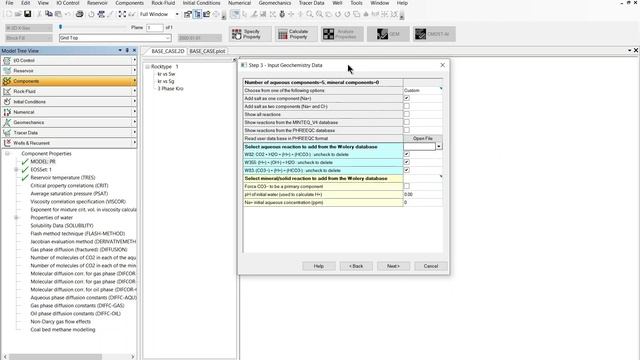
Task: Click the Paste toolbar icon
Action: pyautogui.click(x=58, y=14)
